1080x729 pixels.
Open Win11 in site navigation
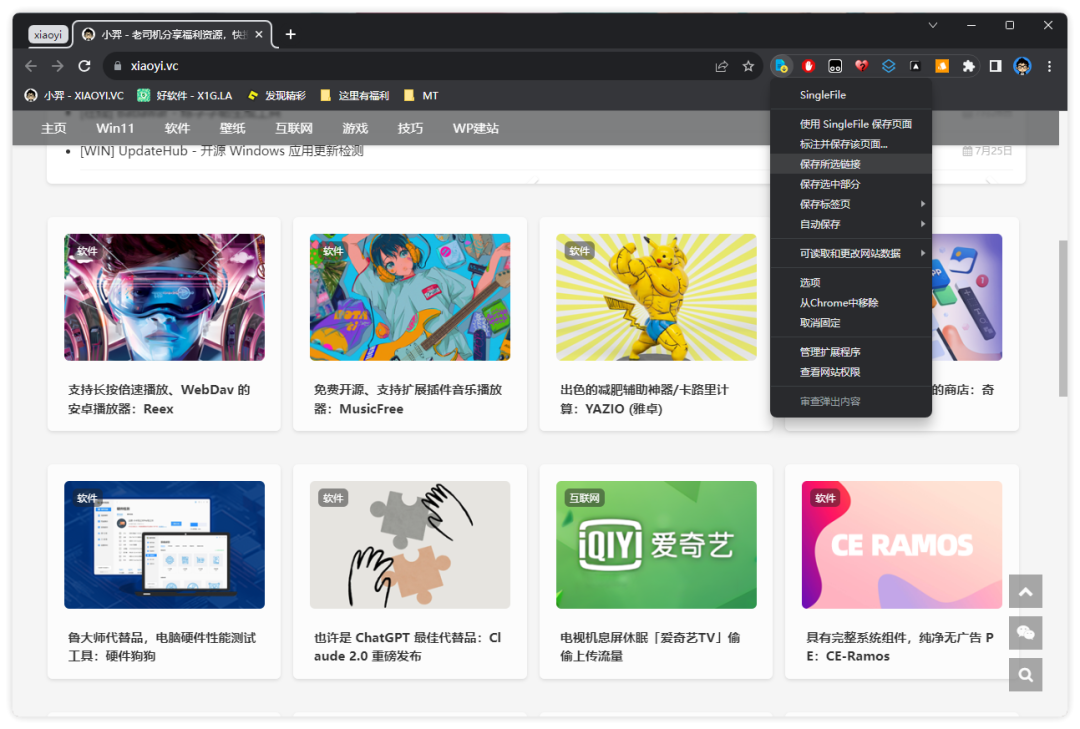pyautogui.click(x=115, y=128)
